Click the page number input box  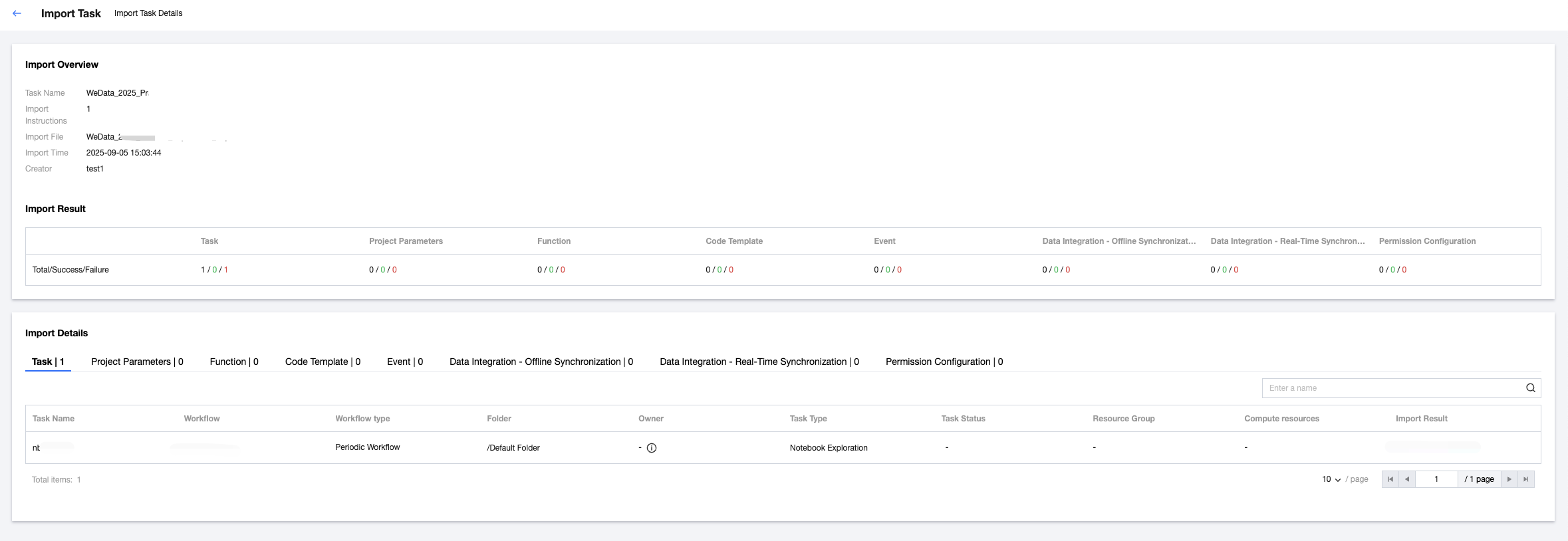(x=1436, y=479)
